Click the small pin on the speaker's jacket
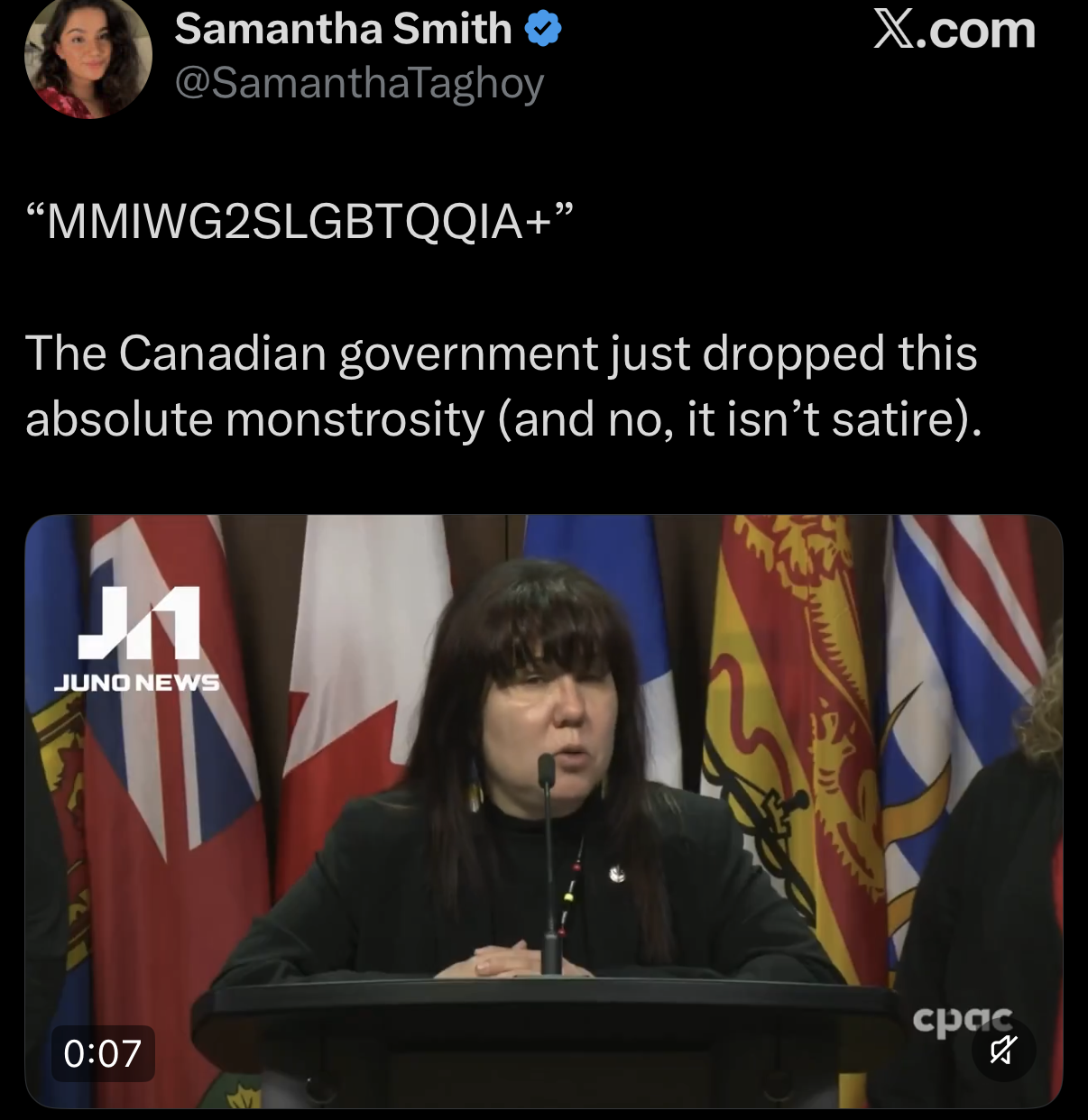 coord(615,872)
